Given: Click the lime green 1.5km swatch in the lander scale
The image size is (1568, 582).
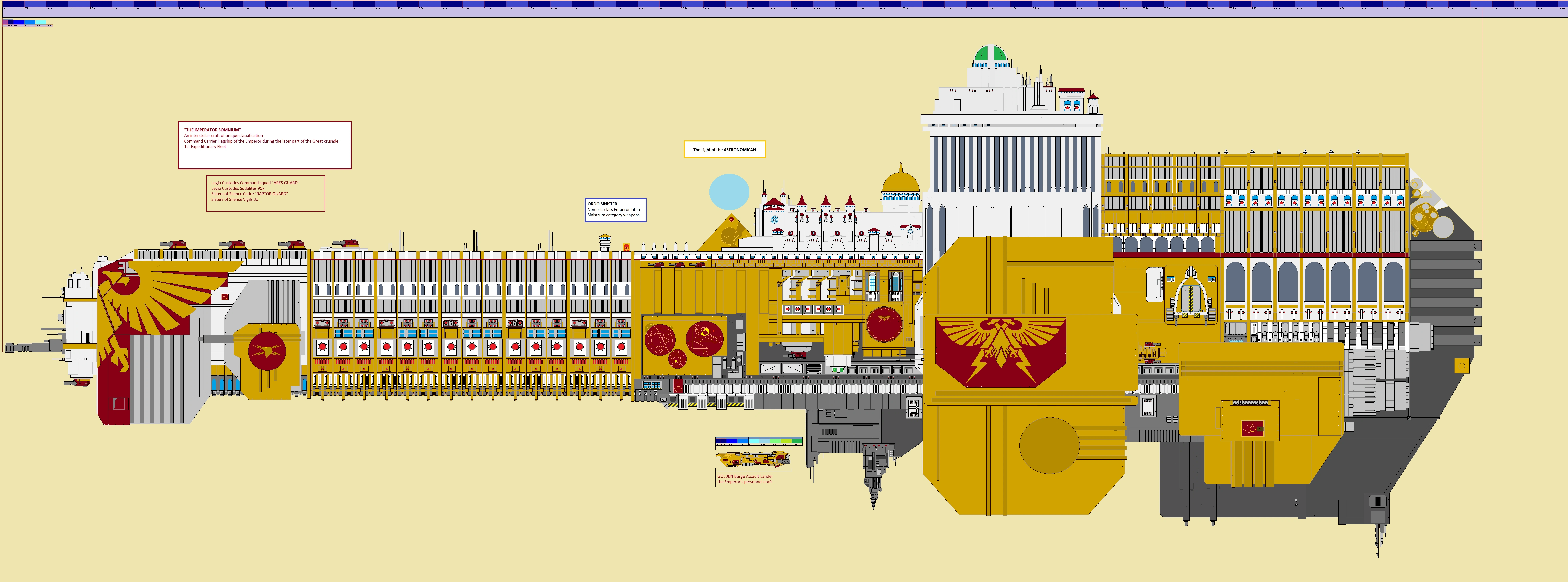Looking at the screenshot, I should [x=786, y=441].
